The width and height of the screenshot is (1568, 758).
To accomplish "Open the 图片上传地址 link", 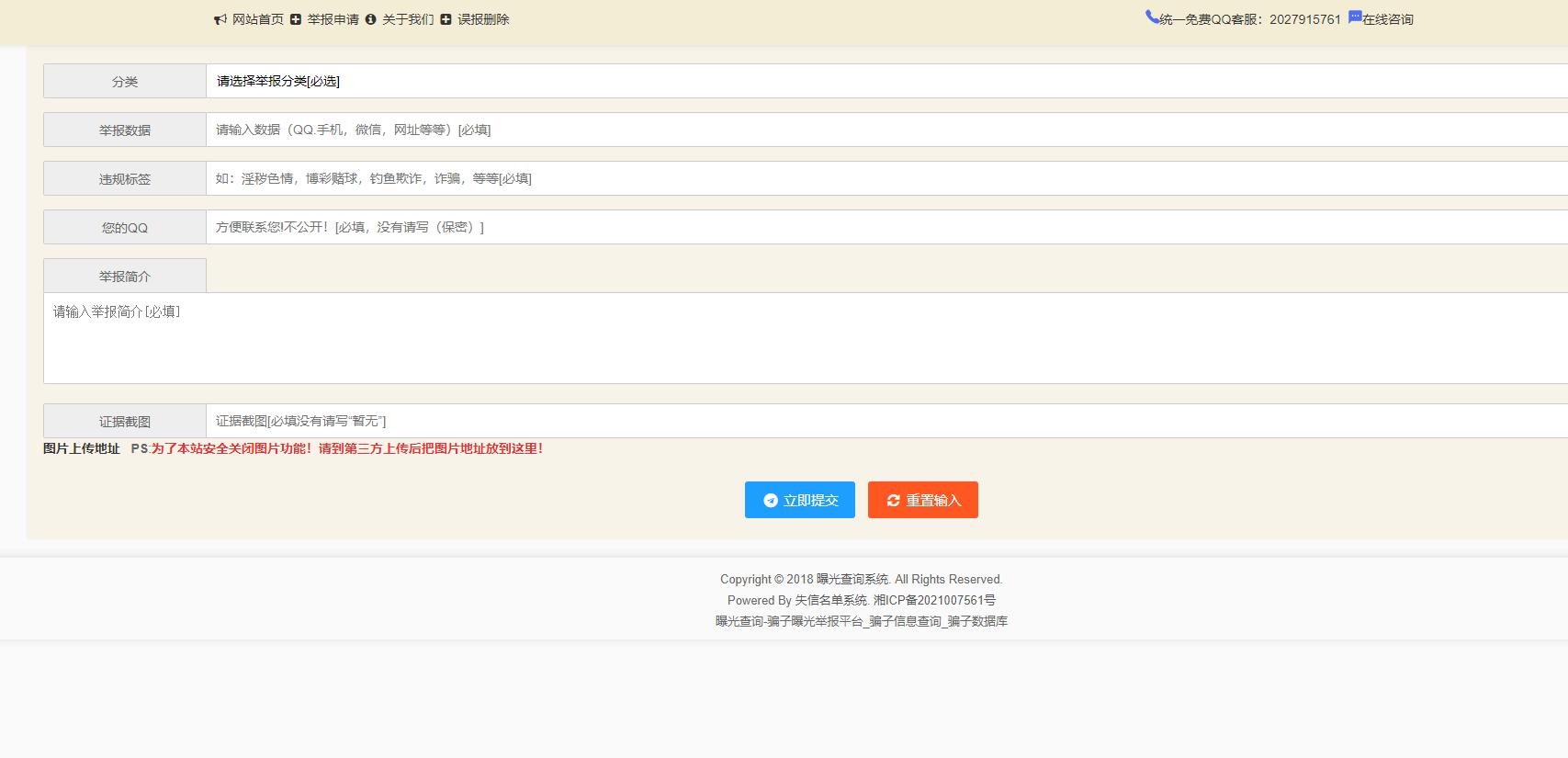I will click(82, 448).
